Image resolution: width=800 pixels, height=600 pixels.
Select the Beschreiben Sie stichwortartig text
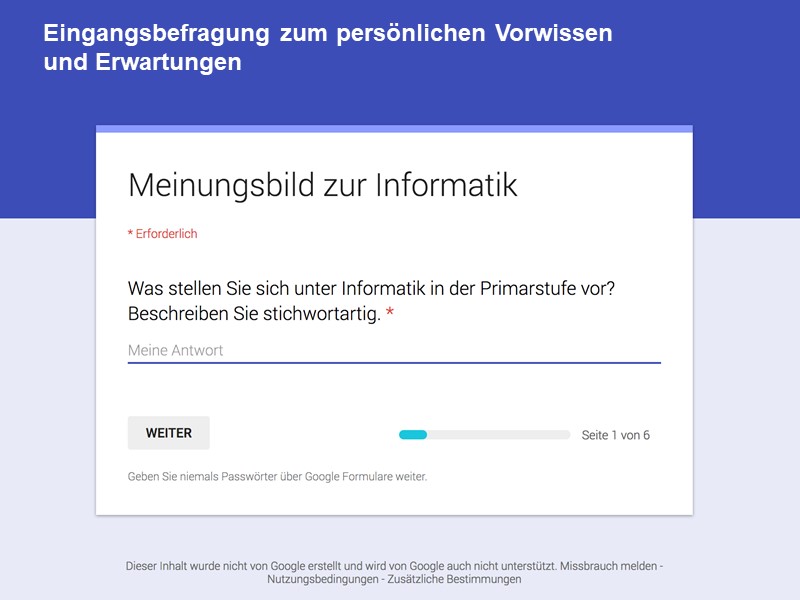pos(247,314)
